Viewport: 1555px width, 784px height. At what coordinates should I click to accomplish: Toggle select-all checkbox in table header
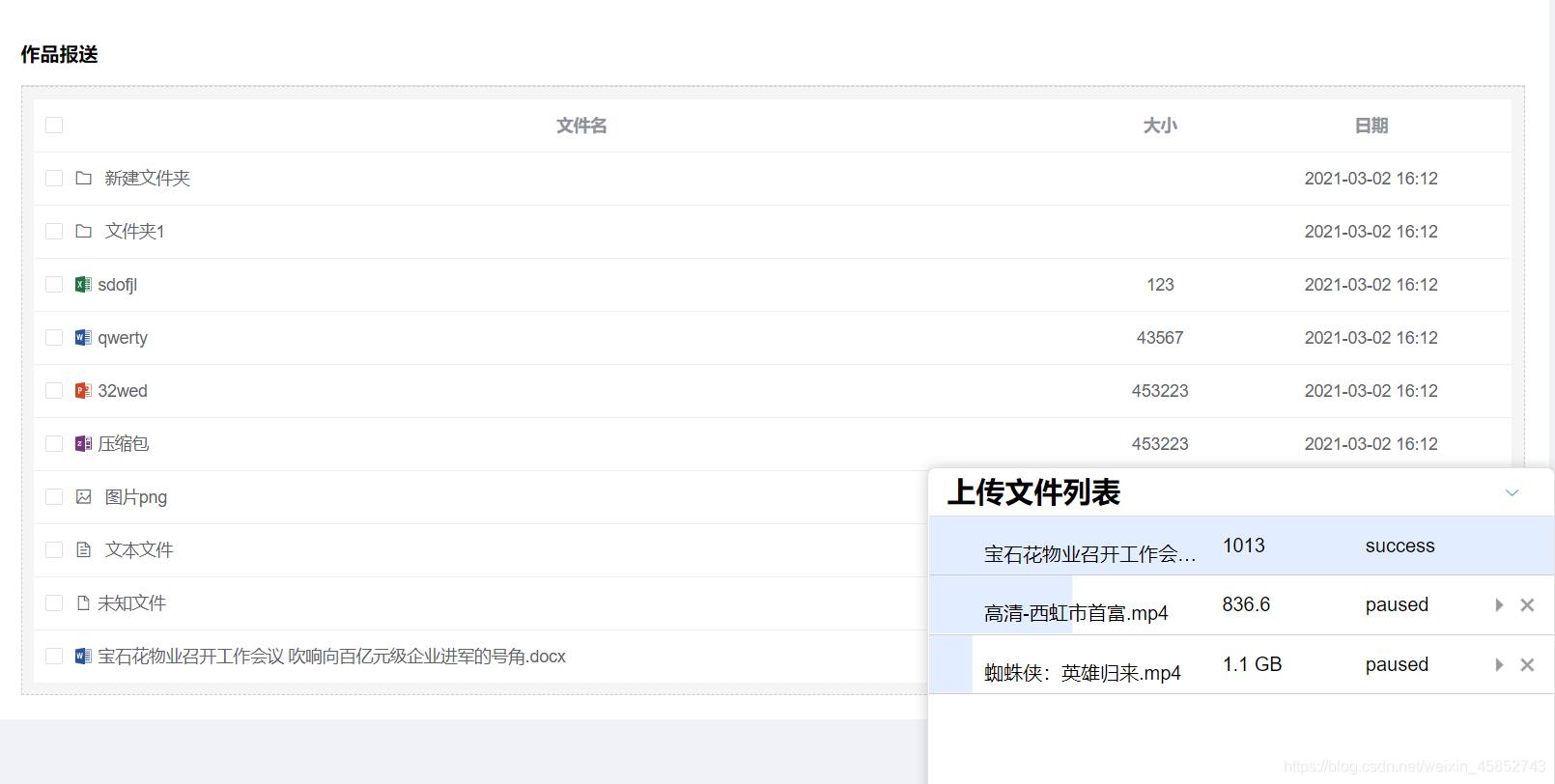54,125
